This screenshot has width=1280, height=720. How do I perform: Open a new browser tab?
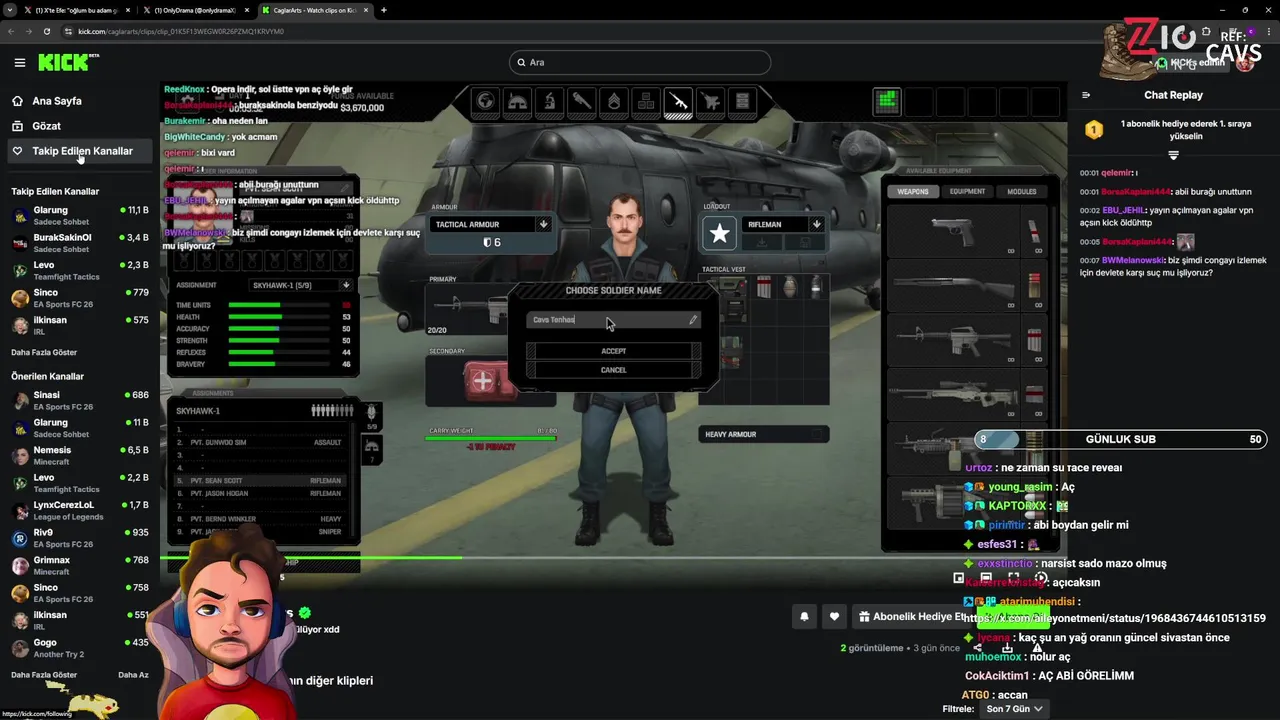[x=384, y=10]
